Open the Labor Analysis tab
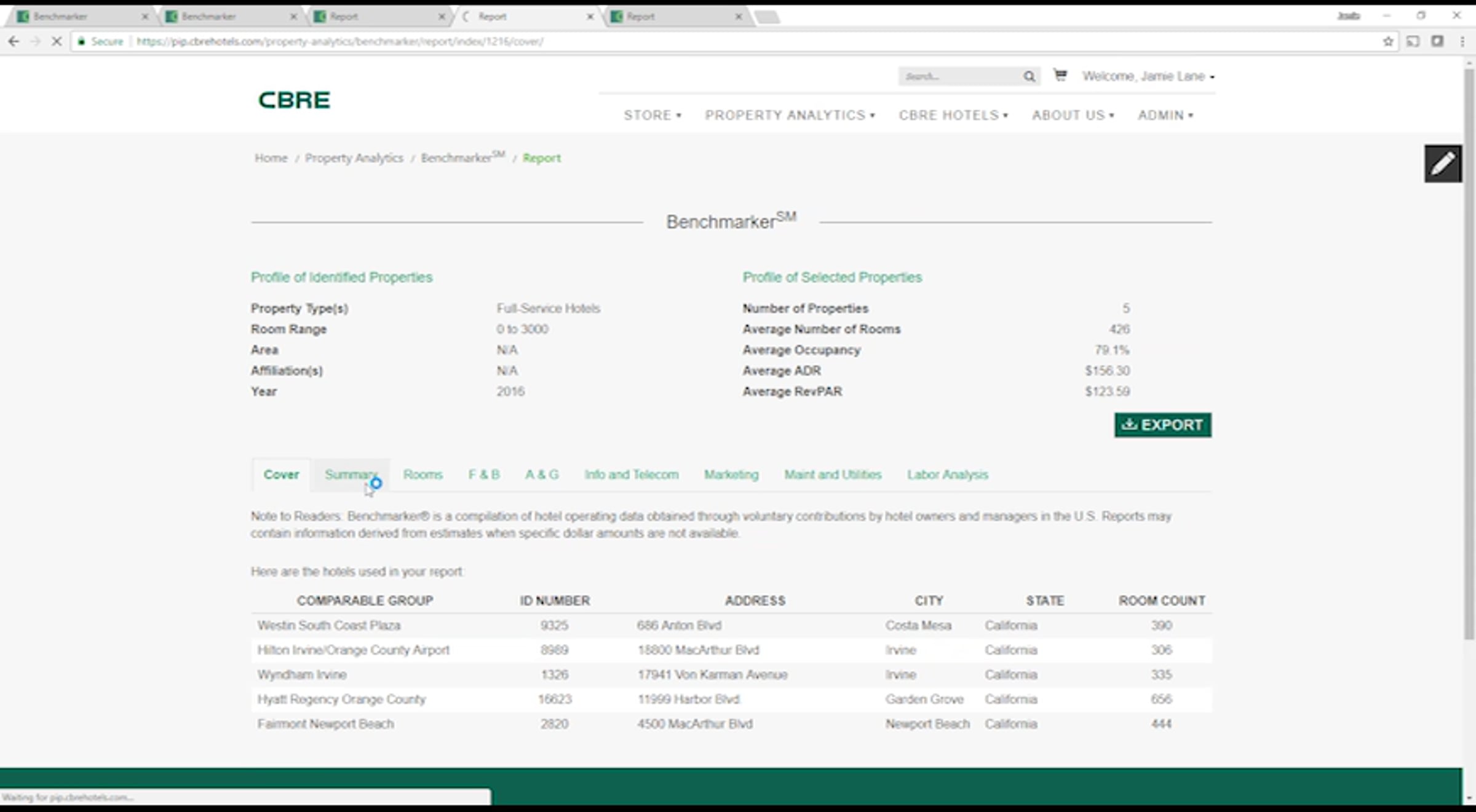The height and width of the screenshot is (812, 1476). coord(947,475)
